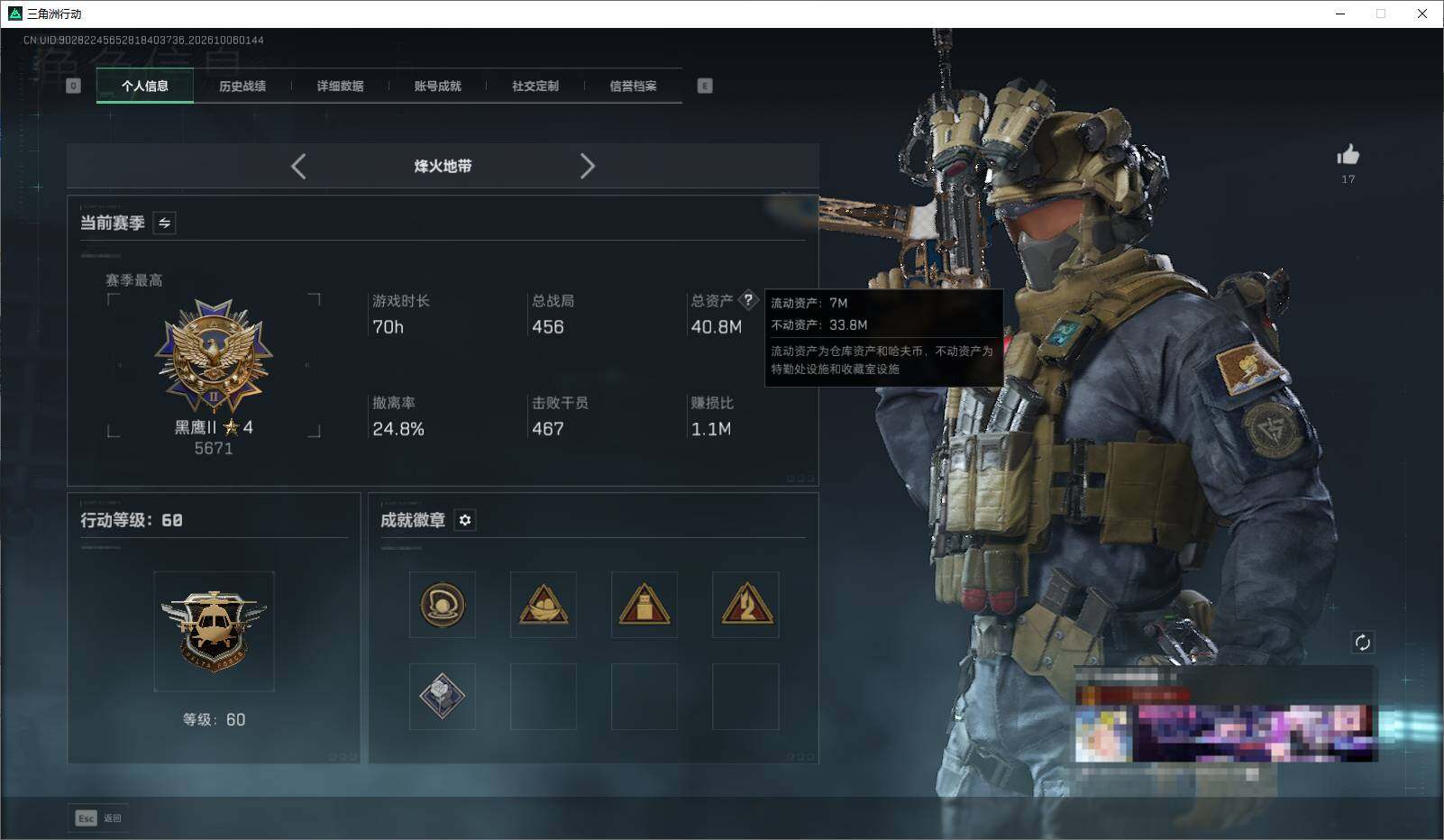Screen dimensions: 1444x840
Task: Go to previous game mode with left arrow
Action: click(298, 166)
